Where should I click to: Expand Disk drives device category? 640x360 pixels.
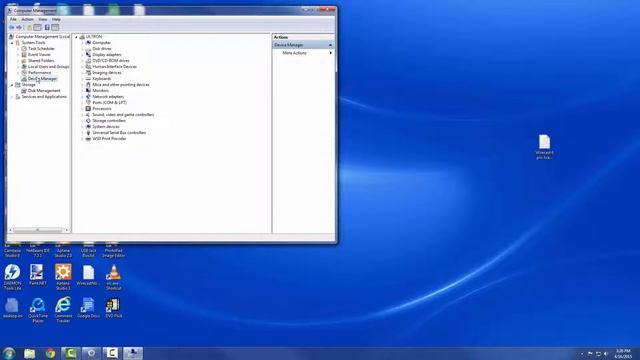82,49
